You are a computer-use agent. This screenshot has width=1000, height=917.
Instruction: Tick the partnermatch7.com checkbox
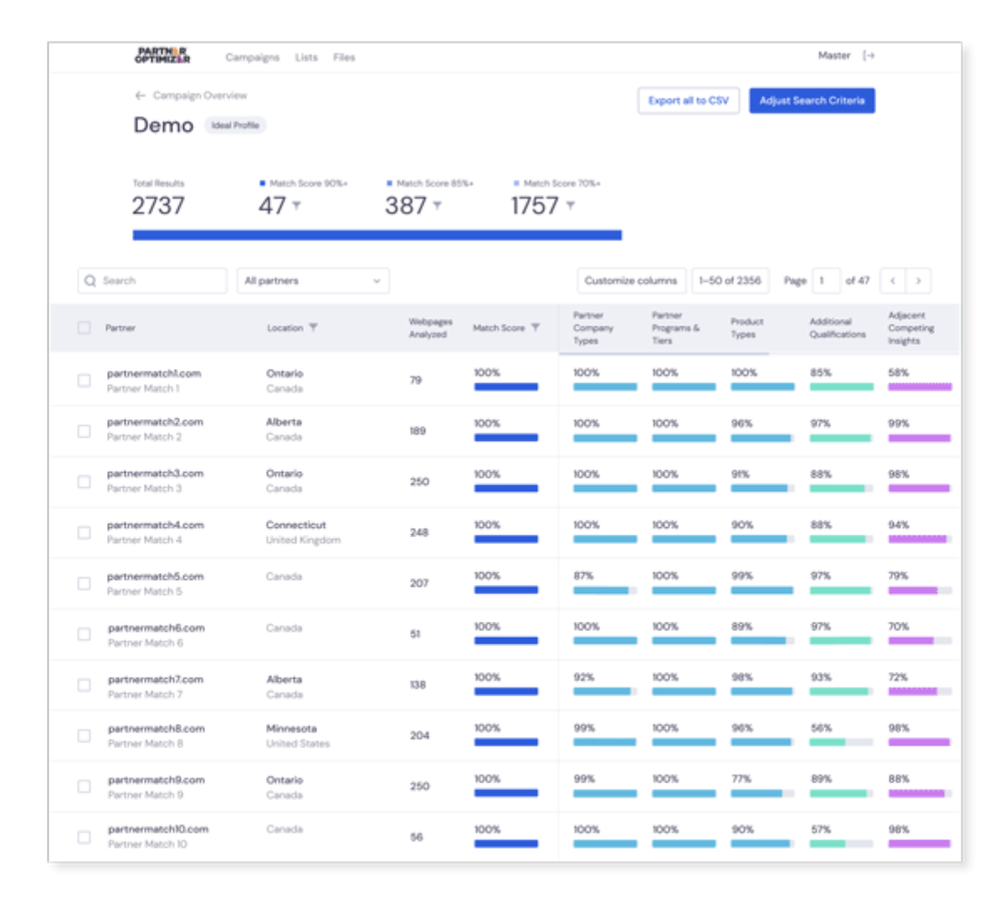click(x=84, y=685)
